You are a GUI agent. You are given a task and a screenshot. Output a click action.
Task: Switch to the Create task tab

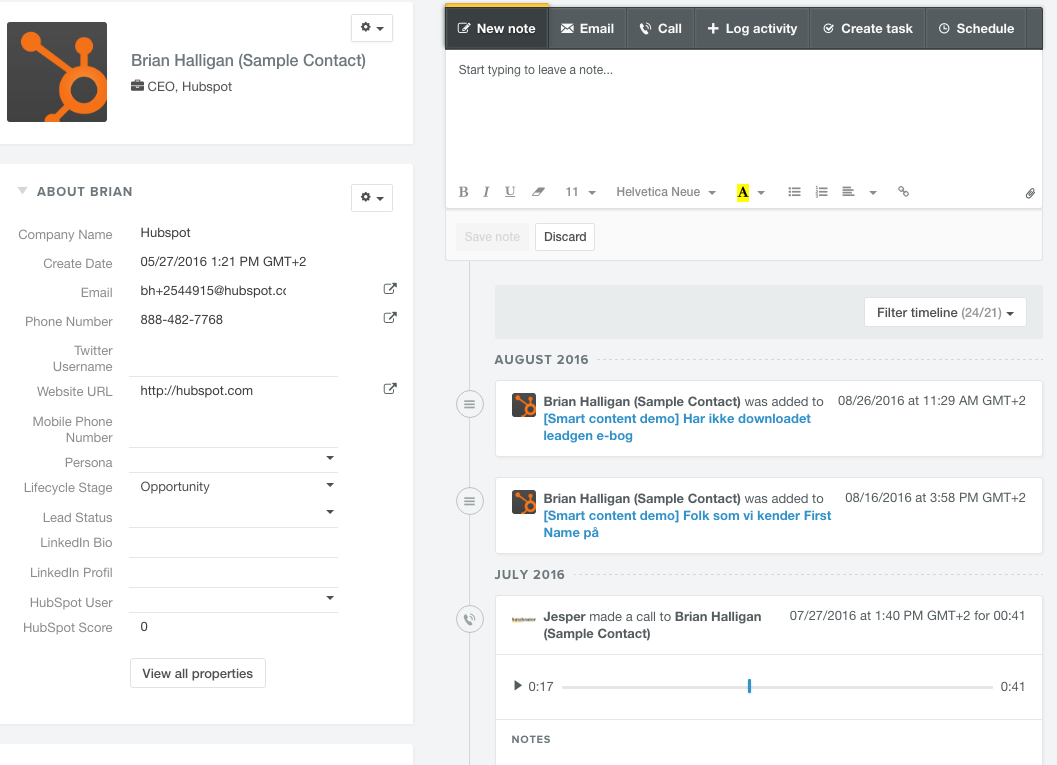pos(867,29)
